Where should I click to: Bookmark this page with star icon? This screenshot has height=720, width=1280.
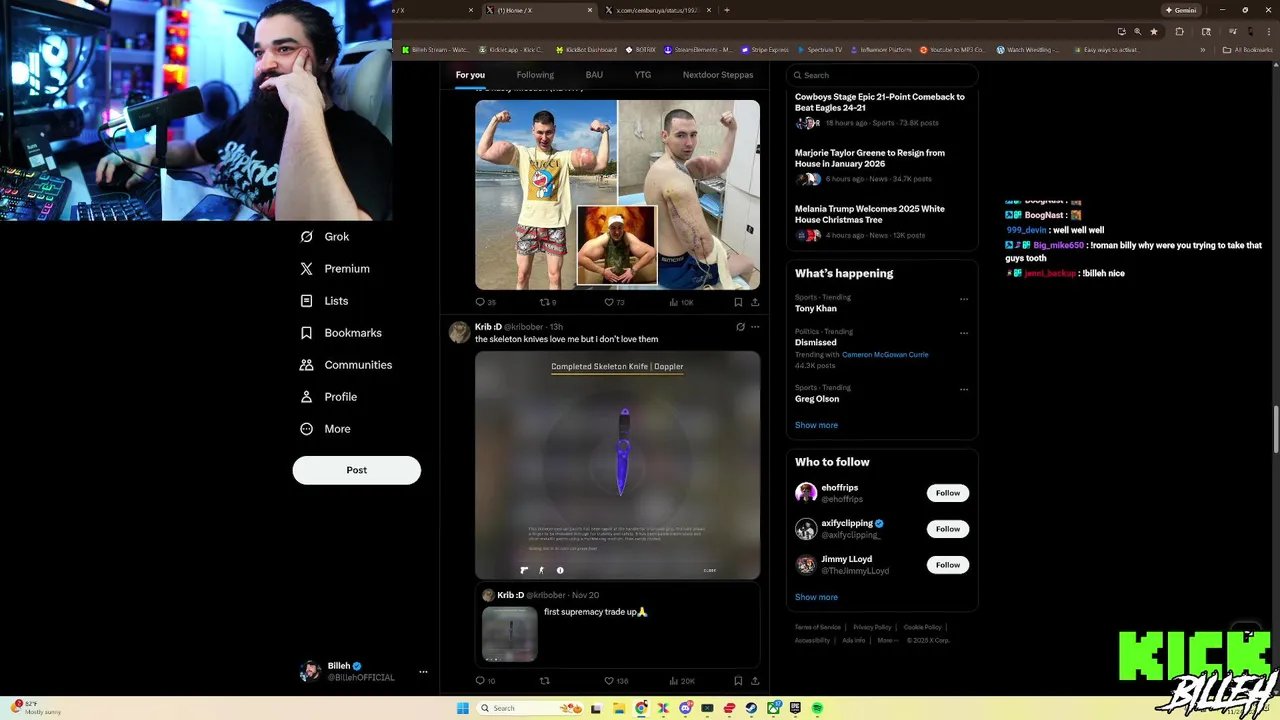click(1154, 32)
